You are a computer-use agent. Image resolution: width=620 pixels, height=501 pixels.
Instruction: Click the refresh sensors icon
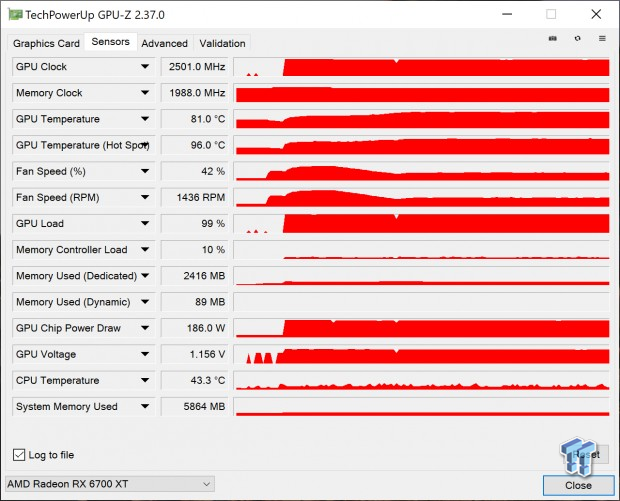coord(578,38)
